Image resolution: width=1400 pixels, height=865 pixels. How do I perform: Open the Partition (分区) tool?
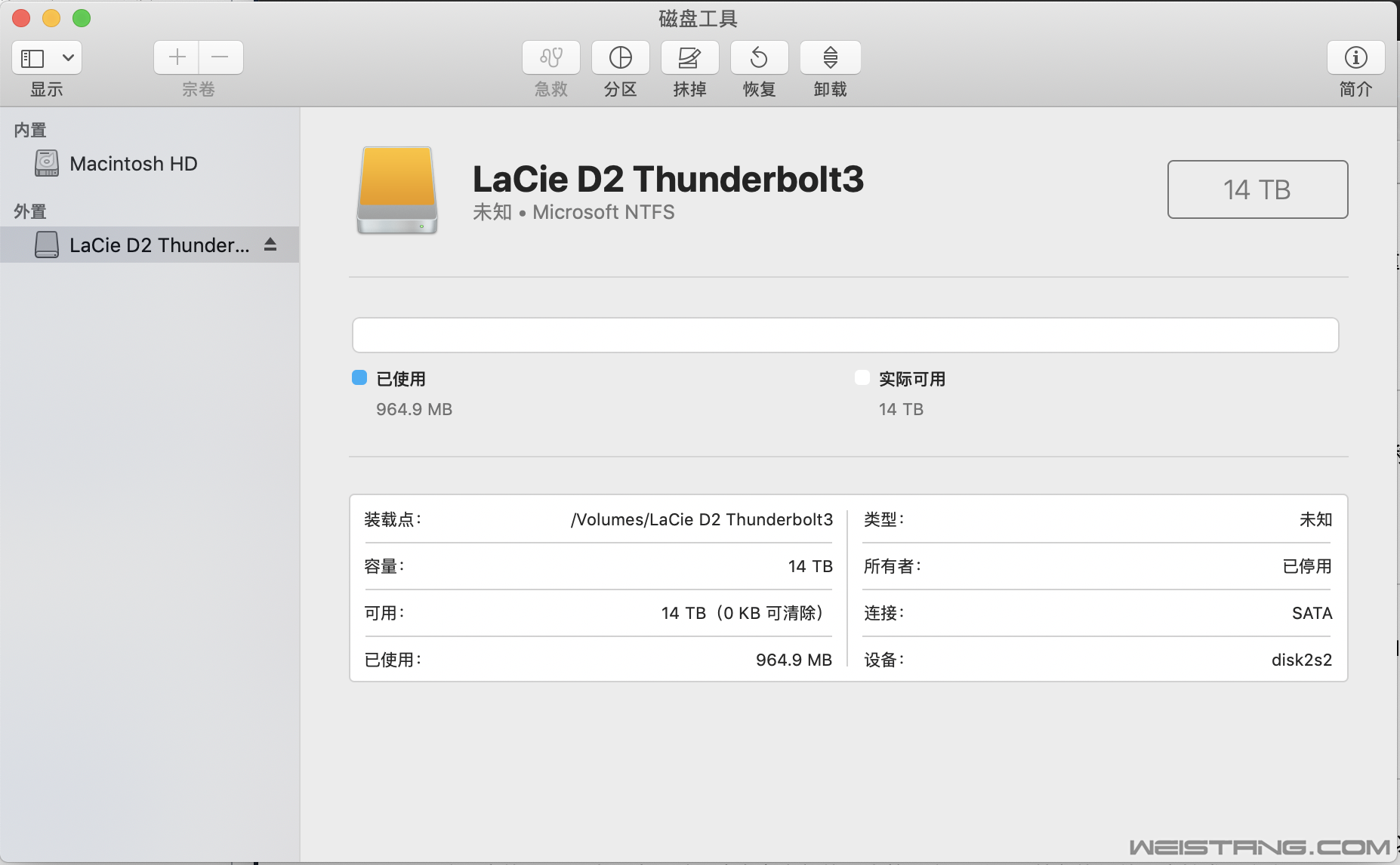point(621,57)
